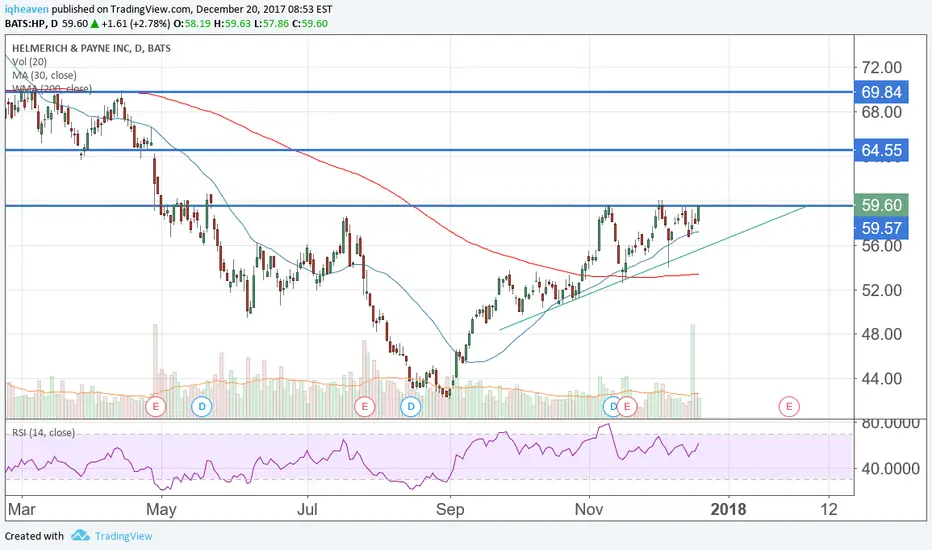Click the 72.00 price axis label
The image size is (932, 550).
click(881, 67)
